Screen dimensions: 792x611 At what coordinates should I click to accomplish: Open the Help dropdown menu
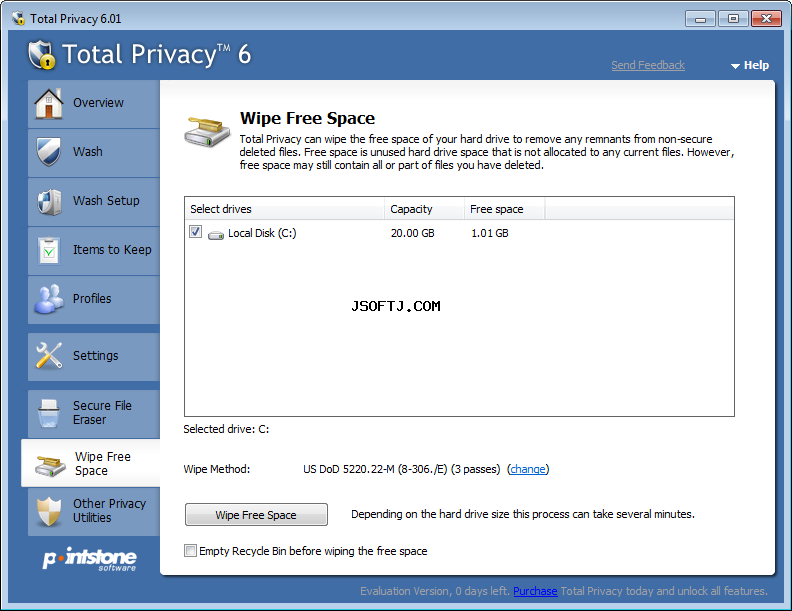coord(750,65)
